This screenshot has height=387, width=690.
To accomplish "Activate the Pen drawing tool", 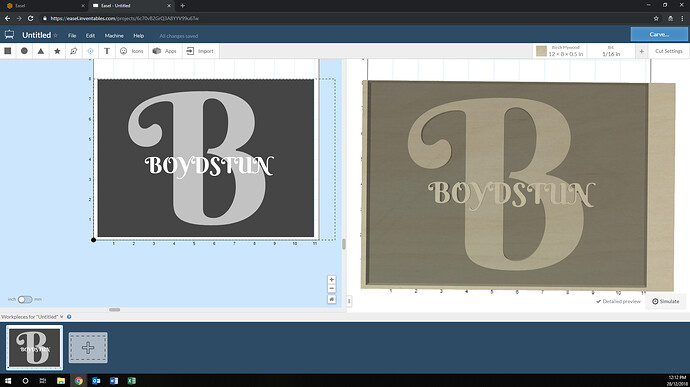I will (x=73, y=51).
